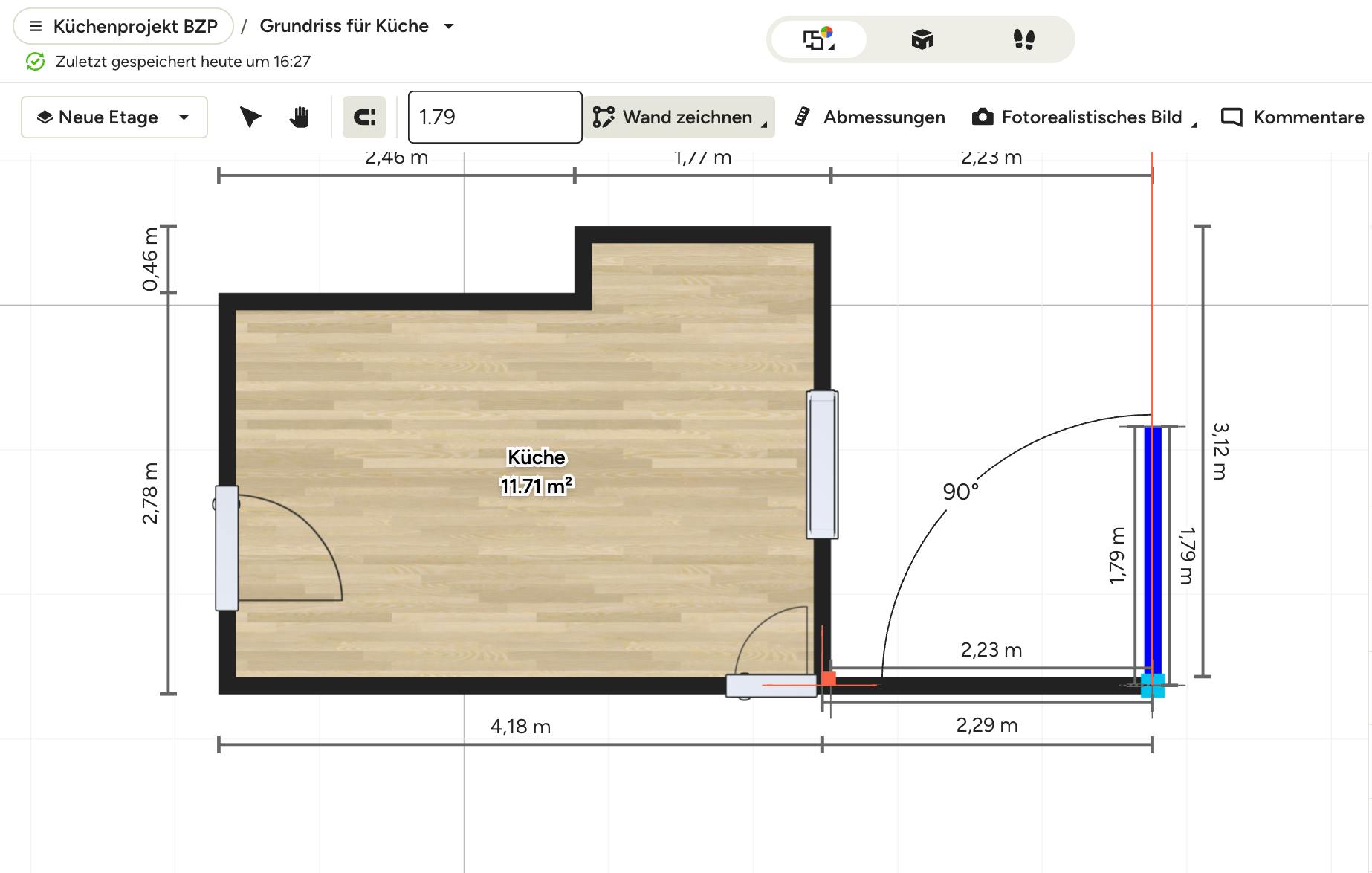The width and height of the screenshot is (1372, 873).
Task: Select the arrow pointer tool
Action: point(250,117)
